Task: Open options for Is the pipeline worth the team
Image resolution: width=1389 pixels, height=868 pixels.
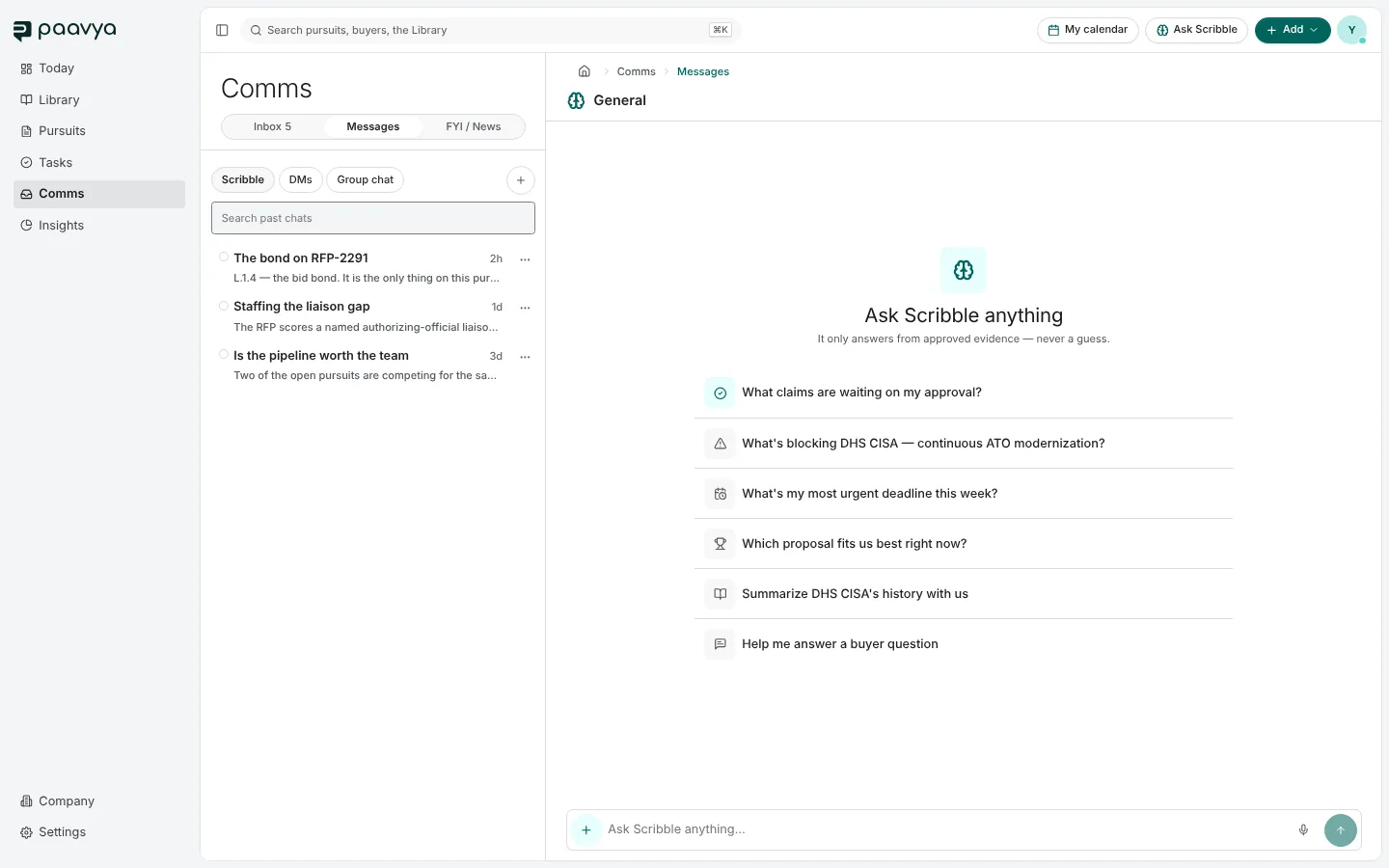Action: click(x=525, y=357)
